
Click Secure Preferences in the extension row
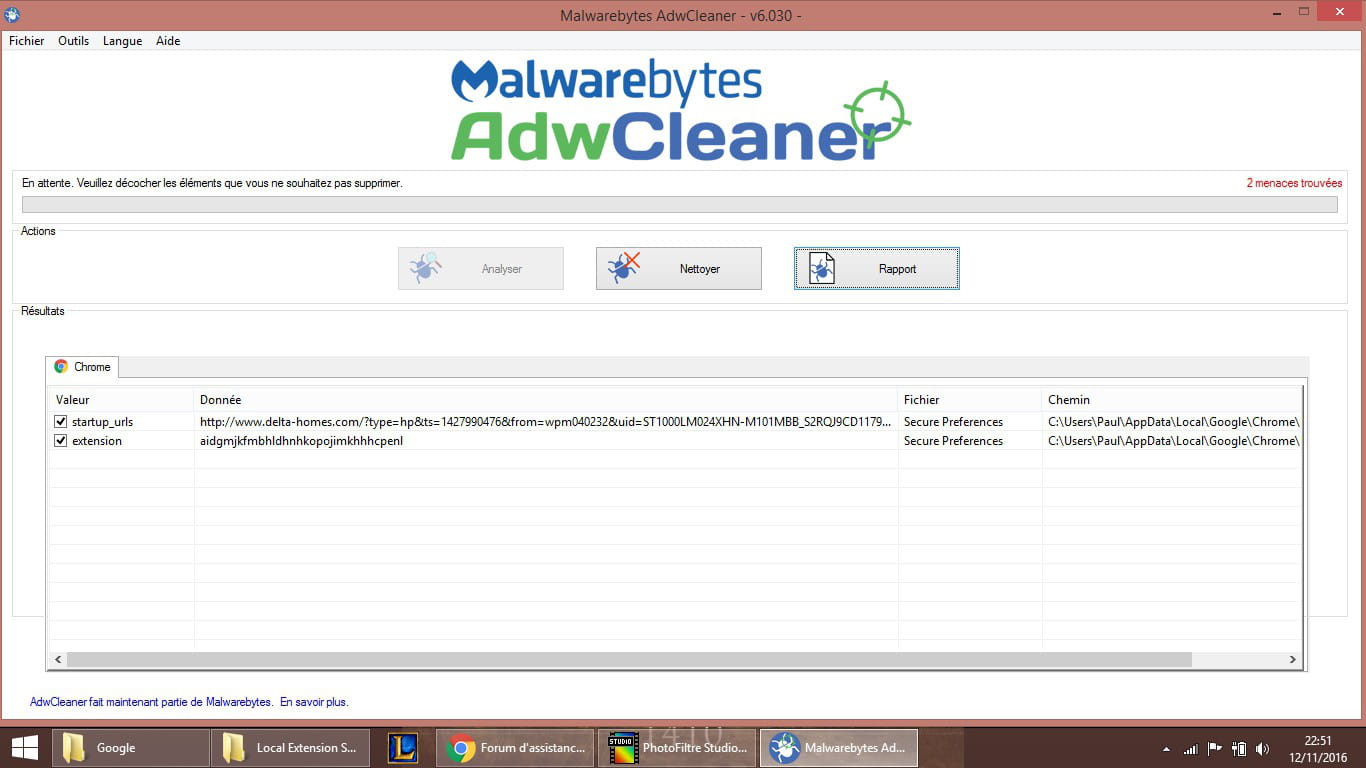point(953,441)
